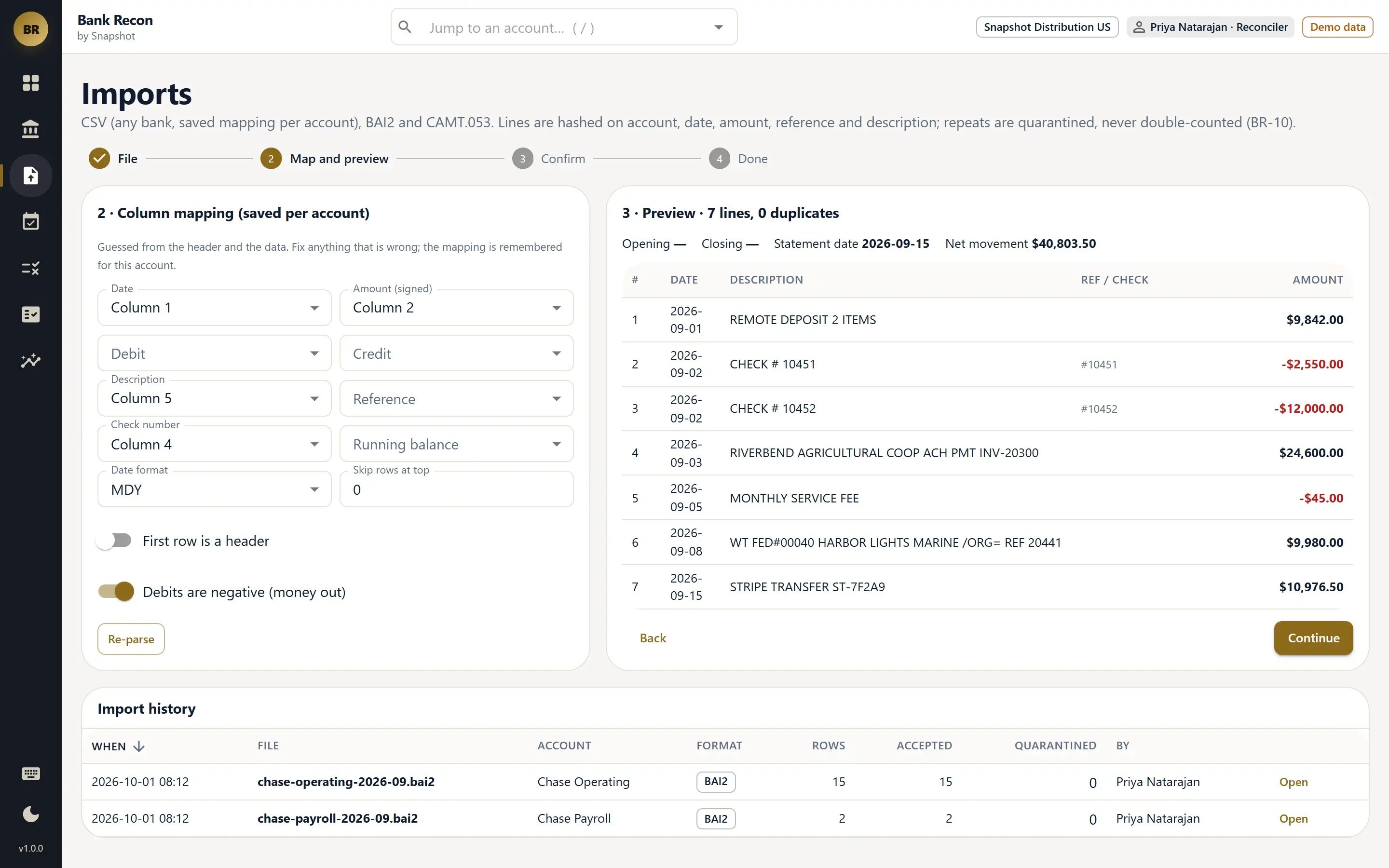Open the Date format MDY dropdown
This screenshot has width=1389, height=868.
pyautogui.click(x=214, y=489)
